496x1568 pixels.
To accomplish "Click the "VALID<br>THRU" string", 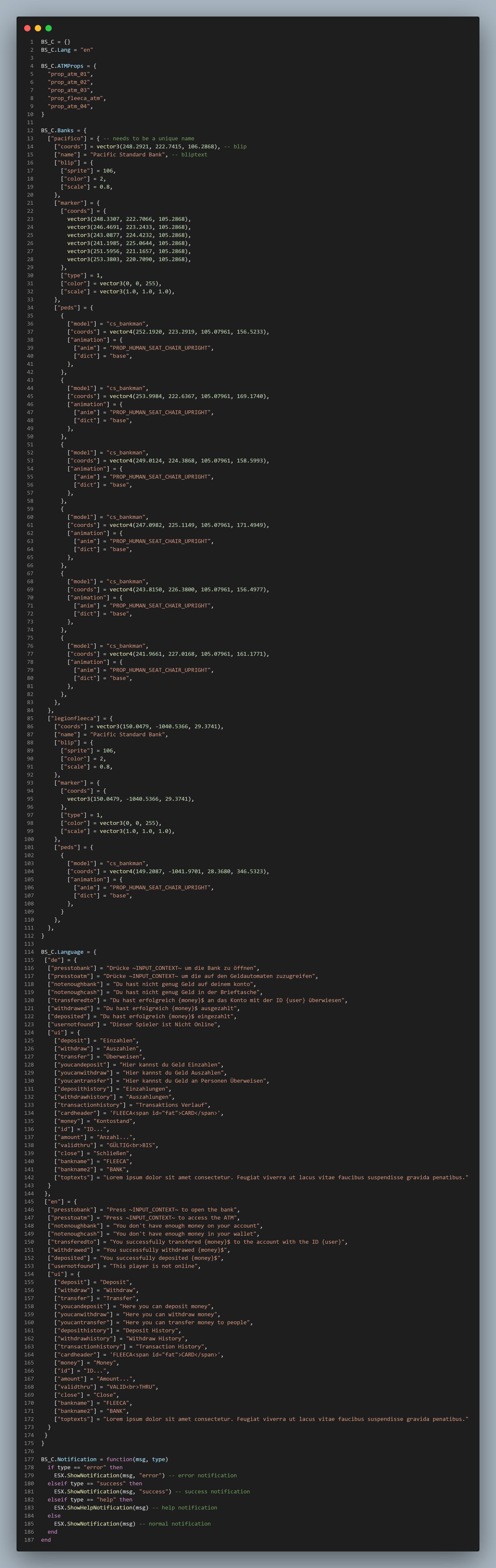I will click(x=132, y=1387).
